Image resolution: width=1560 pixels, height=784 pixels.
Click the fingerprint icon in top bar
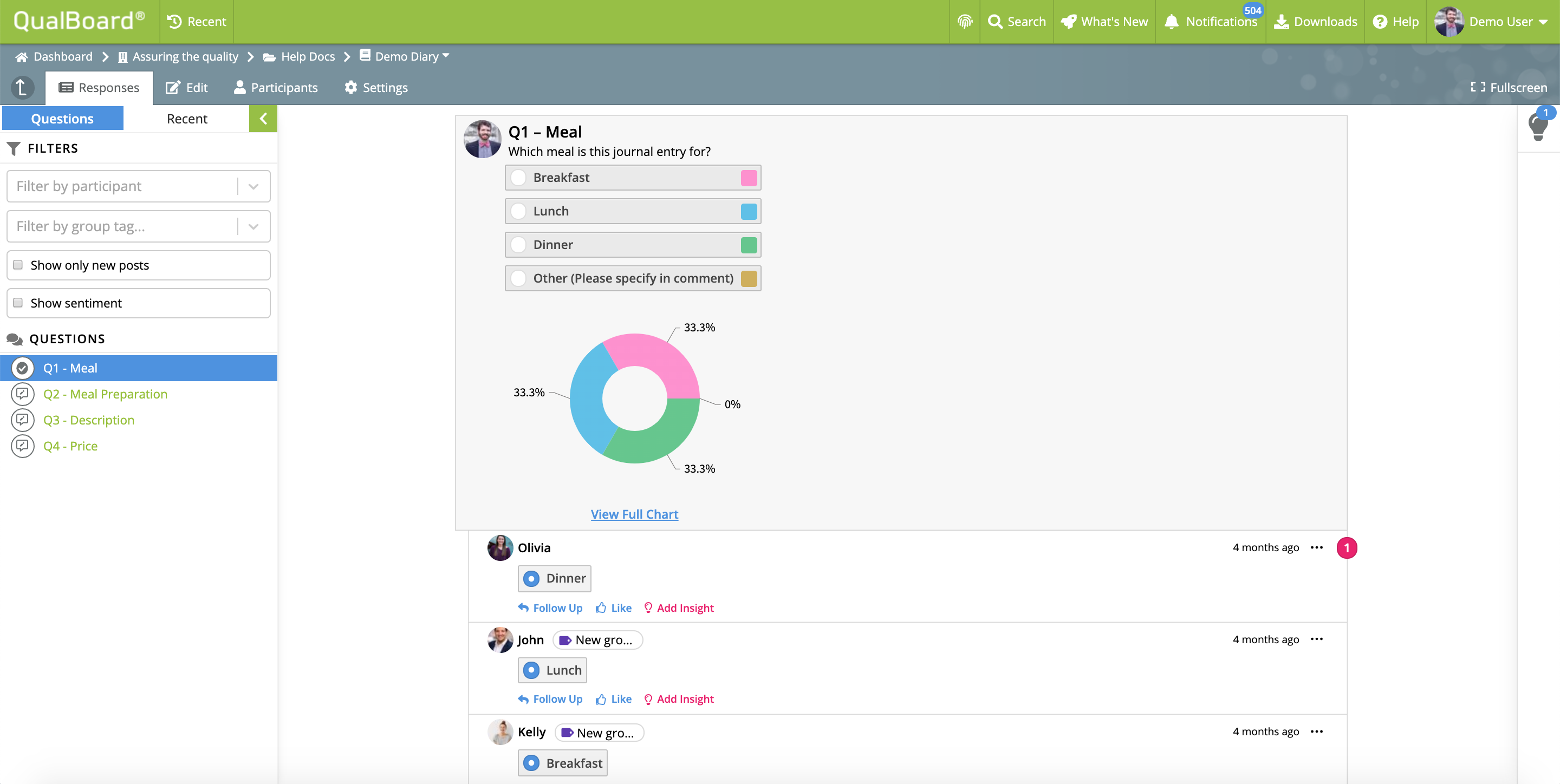(964, 22)
